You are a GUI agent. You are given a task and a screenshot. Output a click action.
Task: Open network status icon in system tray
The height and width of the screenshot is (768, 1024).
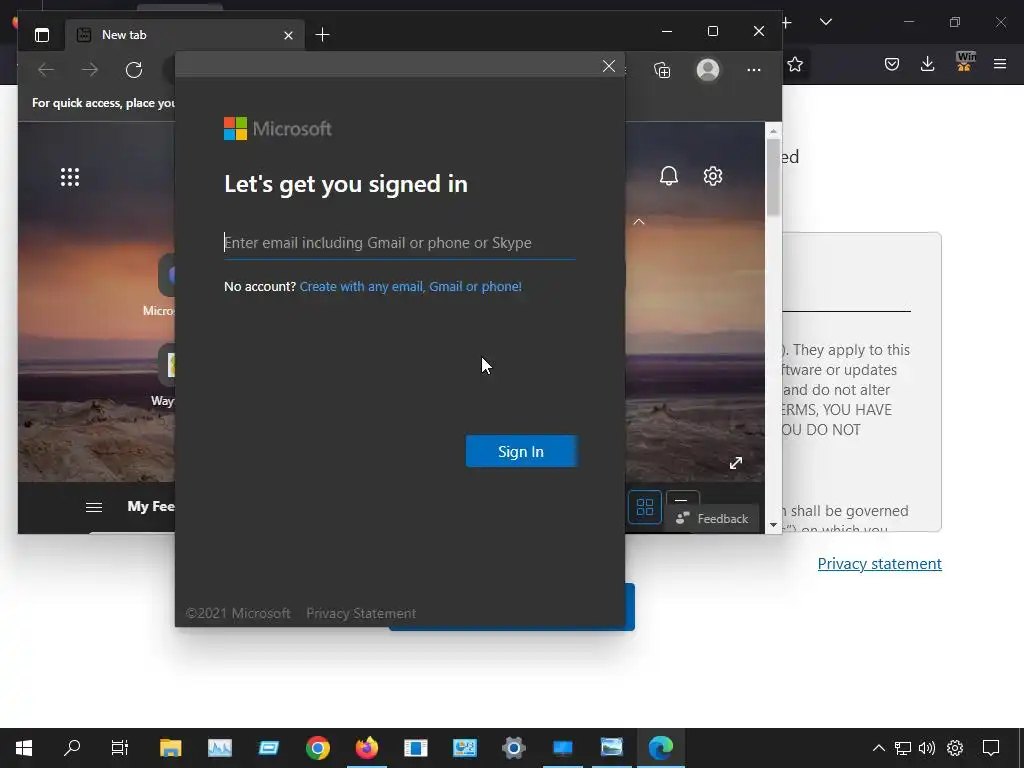point(903,748)
